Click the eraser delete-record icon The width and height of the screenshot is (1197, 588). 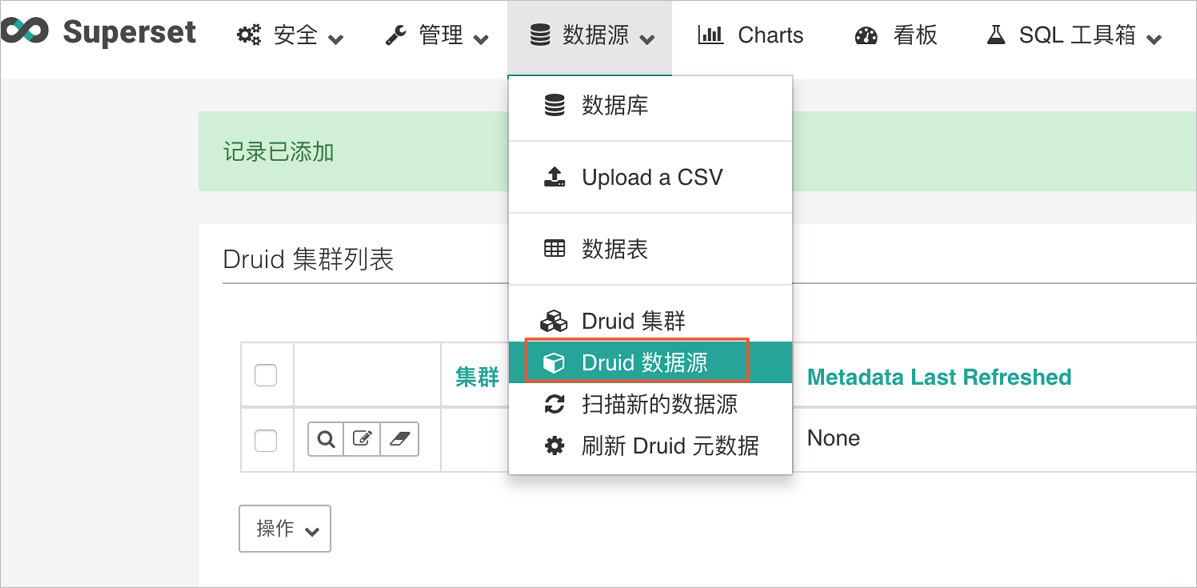399,439
